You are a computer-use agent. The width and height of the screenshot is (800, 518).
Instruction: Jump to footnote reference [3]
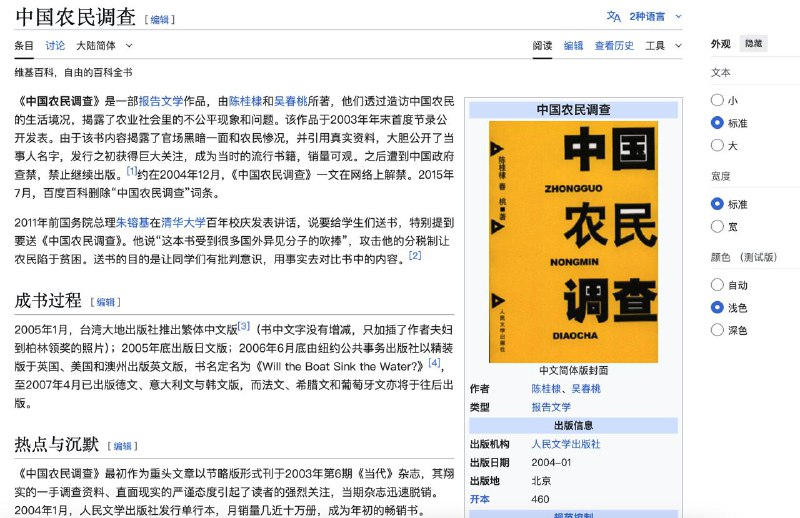click(x=244, y=326)
